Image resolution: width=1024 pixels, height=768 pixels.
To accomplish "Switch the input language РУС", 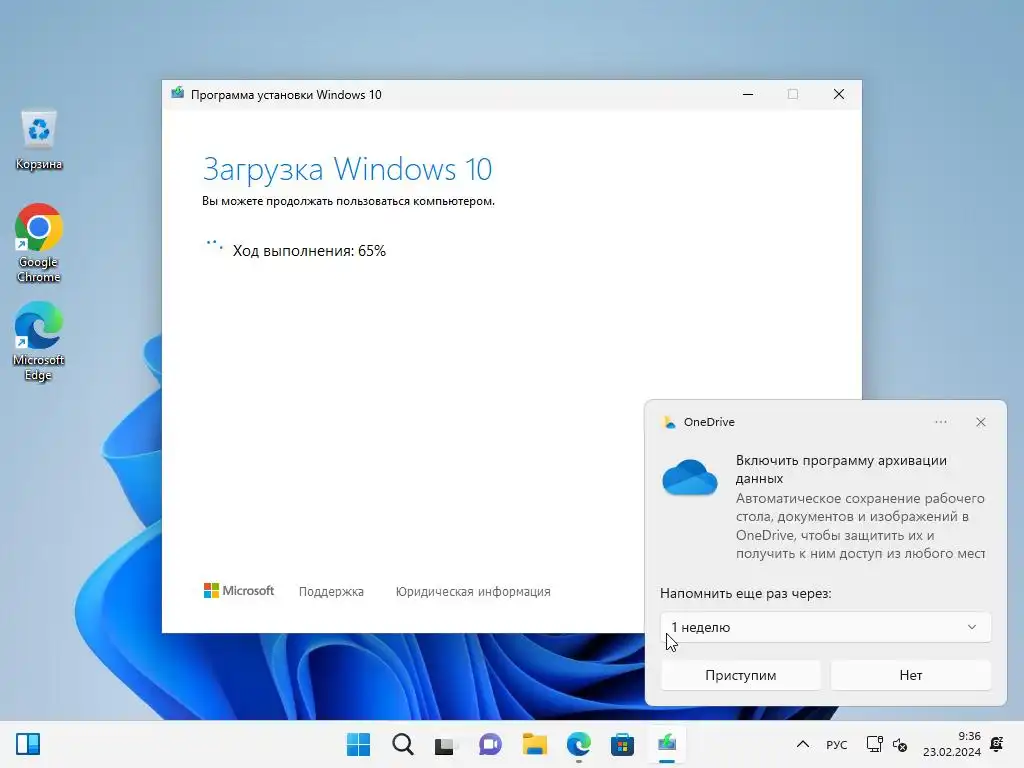I will tap(837, 744).
